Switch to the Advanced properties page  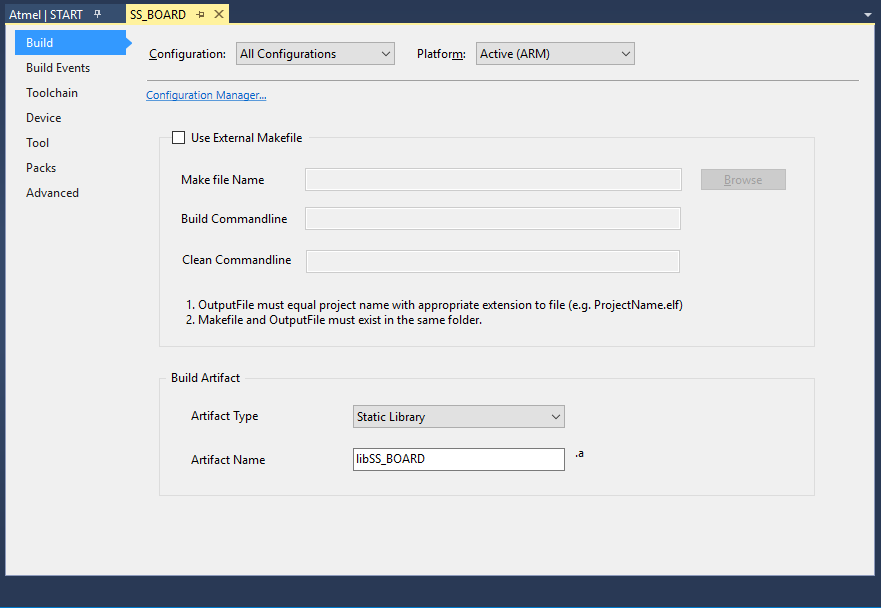[x=52, y=193]
